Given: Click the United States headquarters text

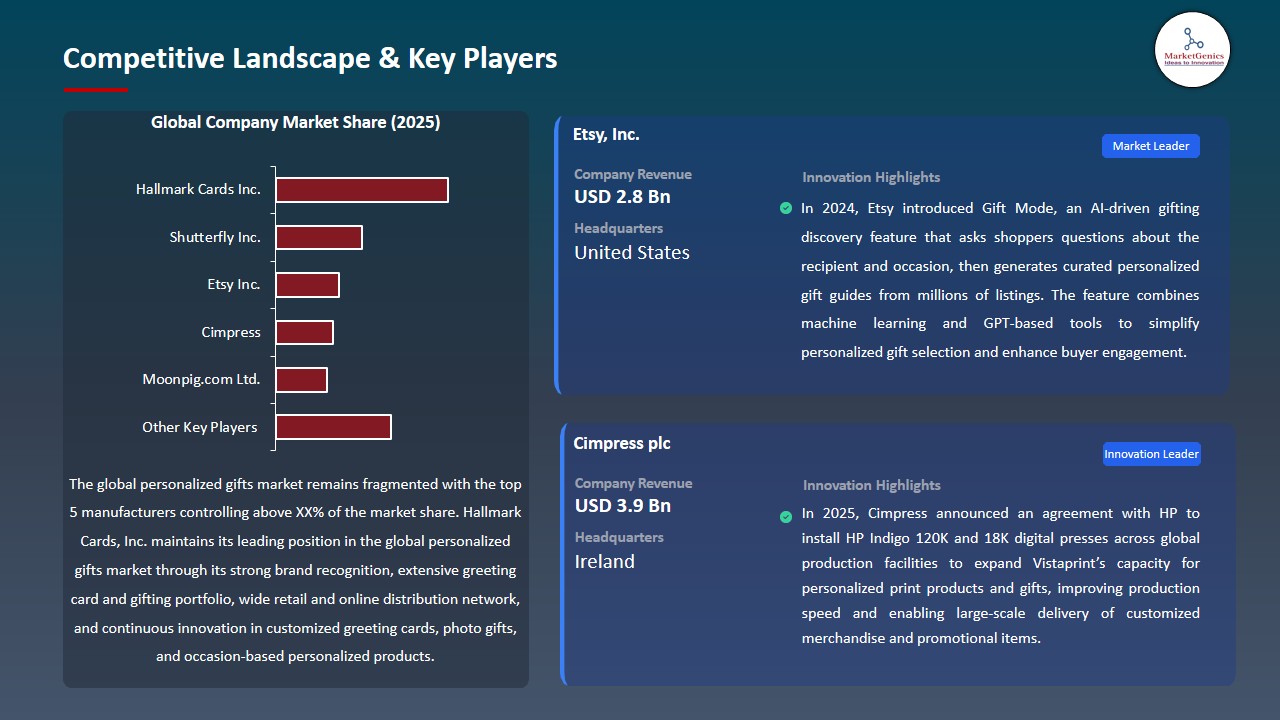Looking at the screenshot, I should click(632, 253).
